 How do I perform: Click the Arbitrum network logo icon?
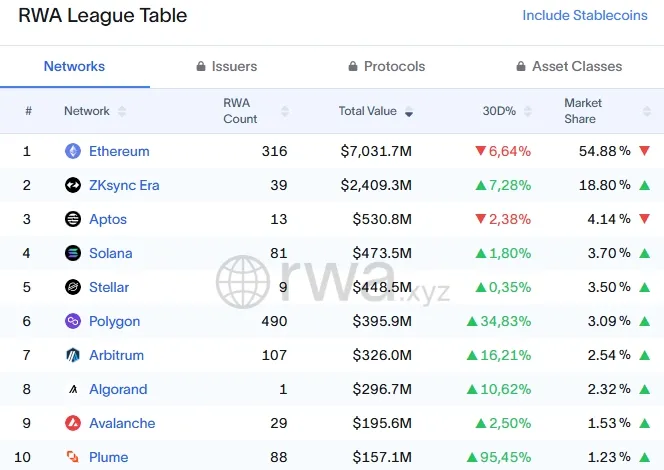(73, 355)
